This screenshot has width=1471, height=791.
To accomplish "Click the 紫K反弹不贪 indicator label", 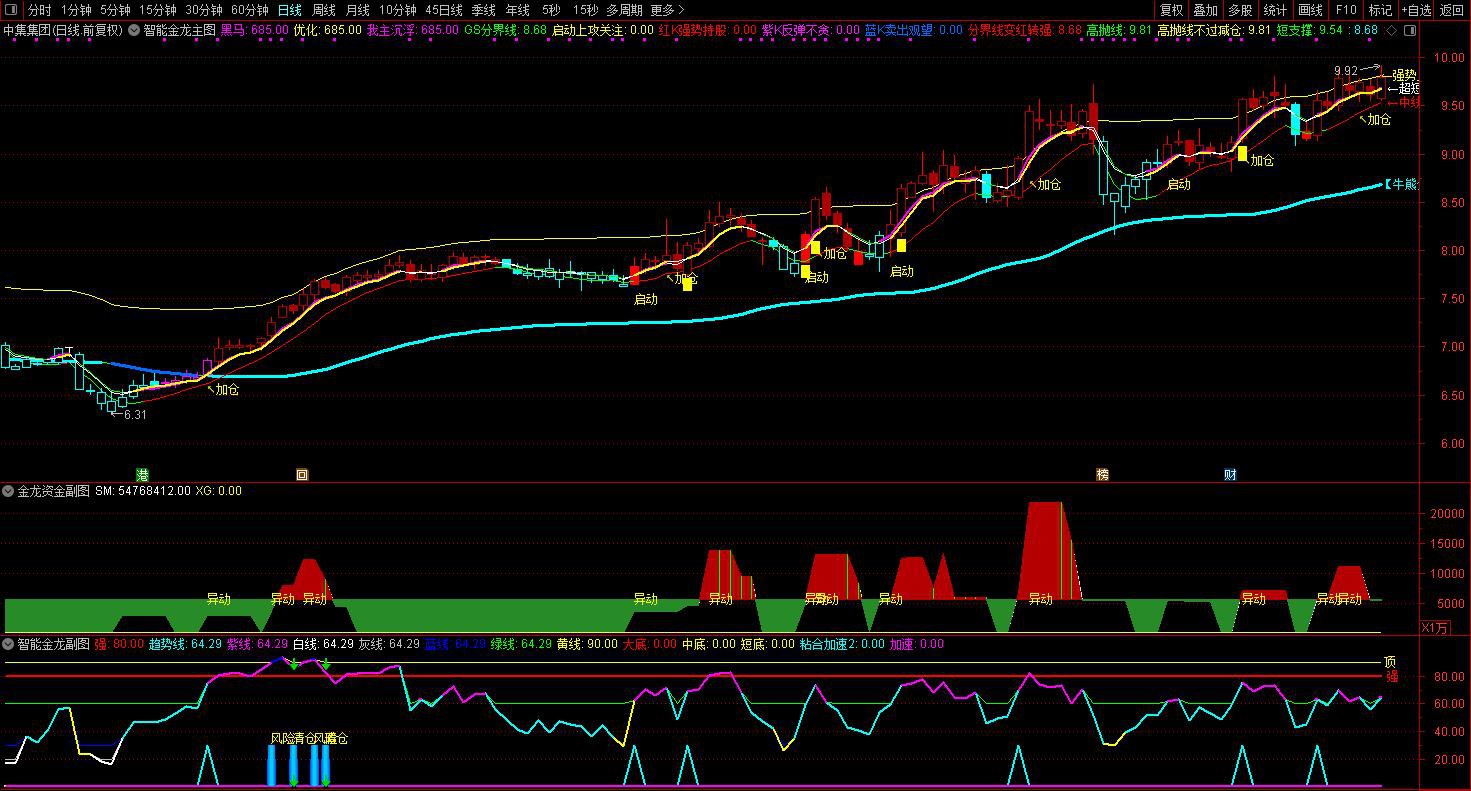I will 796,30.
